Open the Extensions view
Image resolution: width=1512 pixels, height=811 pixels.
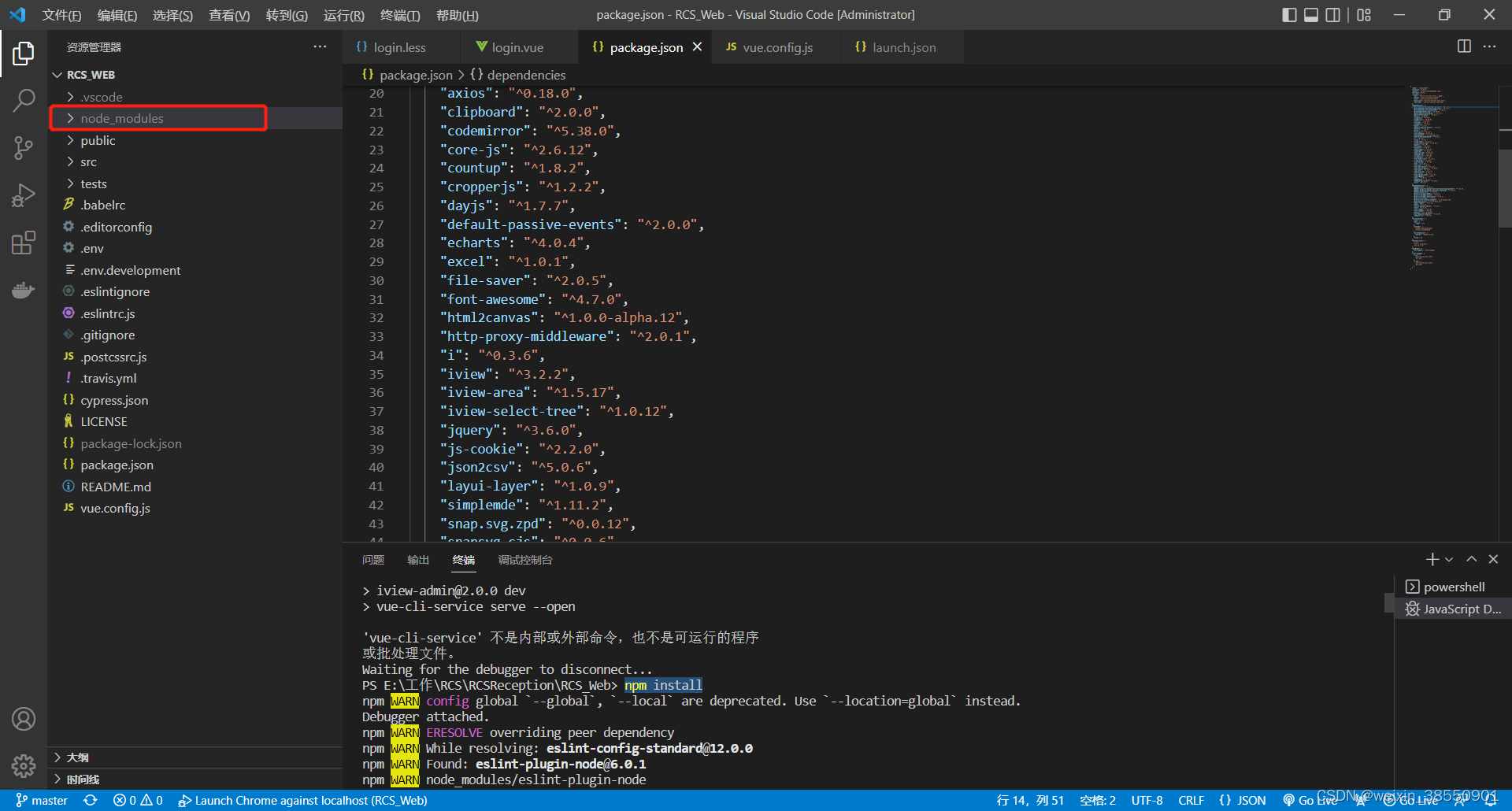(24, 243)
